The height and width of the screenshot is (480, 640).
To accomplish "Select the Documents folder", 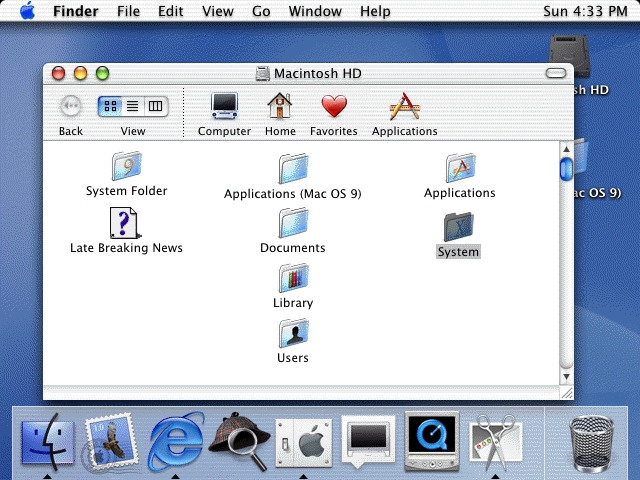I will coord(293,222).
